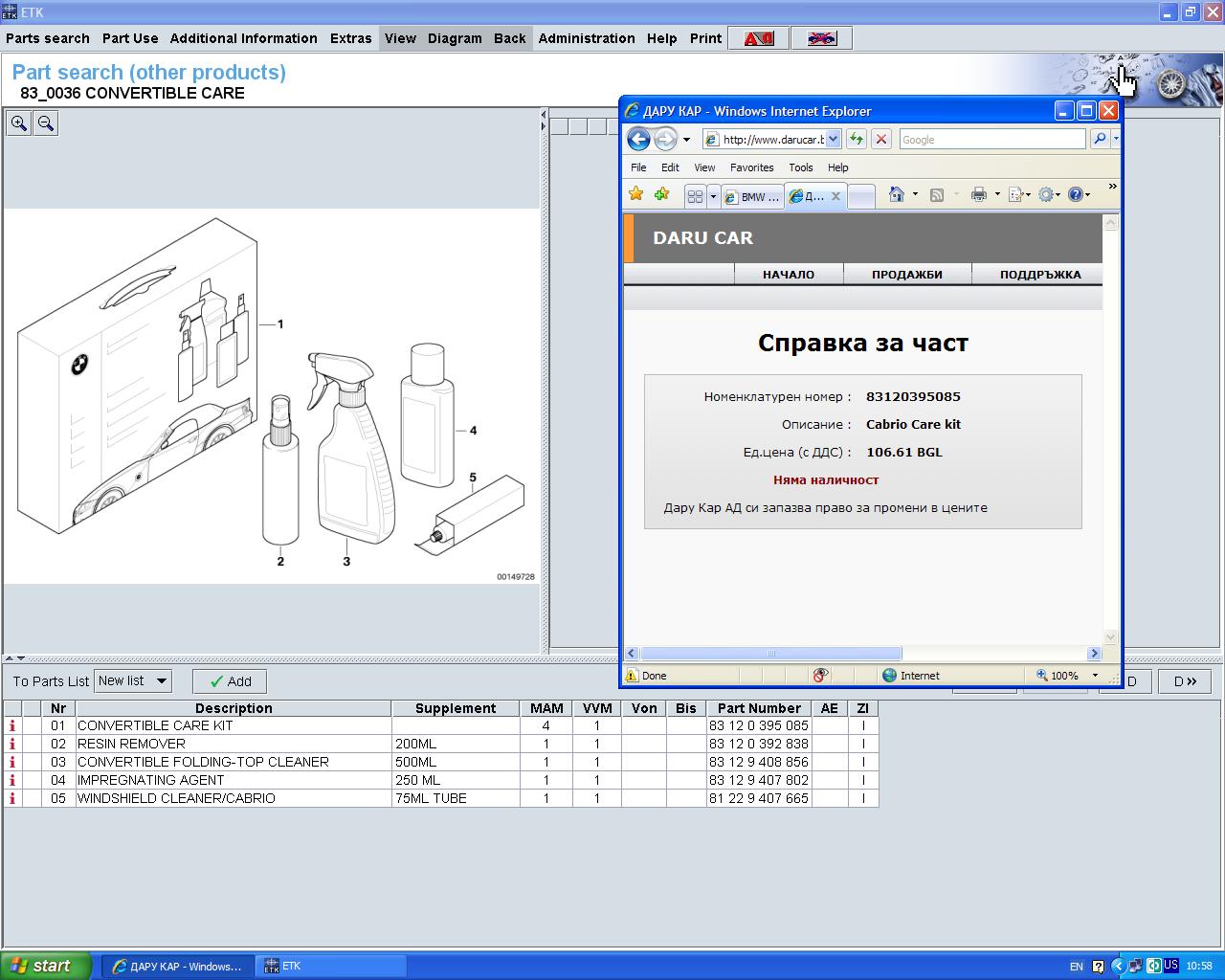Click the EN language indicator in system tray
The width and height of the screenshot is (1225, 980).
(1076, 967)
